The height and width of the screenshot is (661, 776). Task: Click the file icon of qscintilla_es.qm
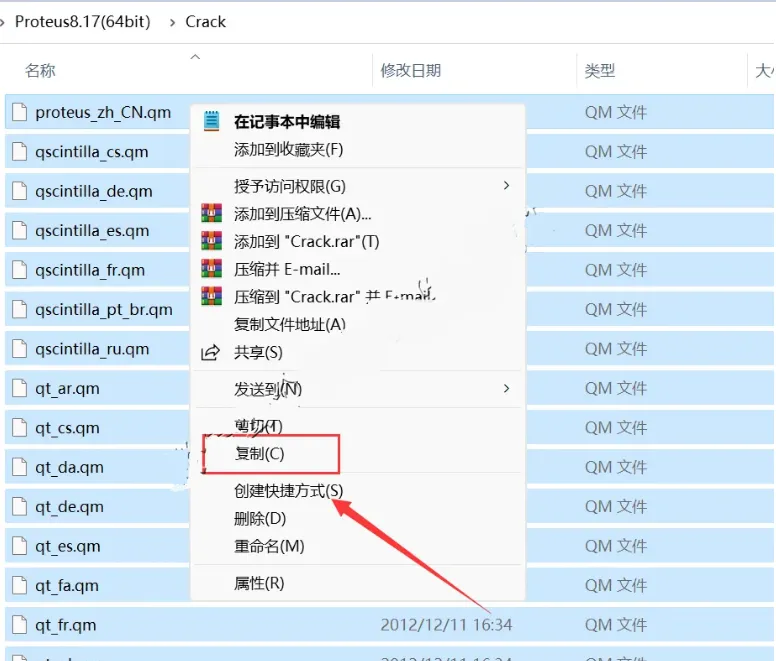pyautogui.click(x=19, y=231)
